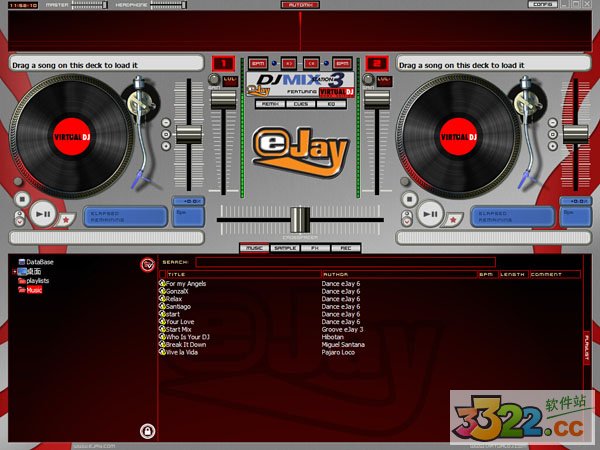Click the crossfader handle
Image resolution: width=600 pixels, height=450 pixels.
tap(300, 220)
